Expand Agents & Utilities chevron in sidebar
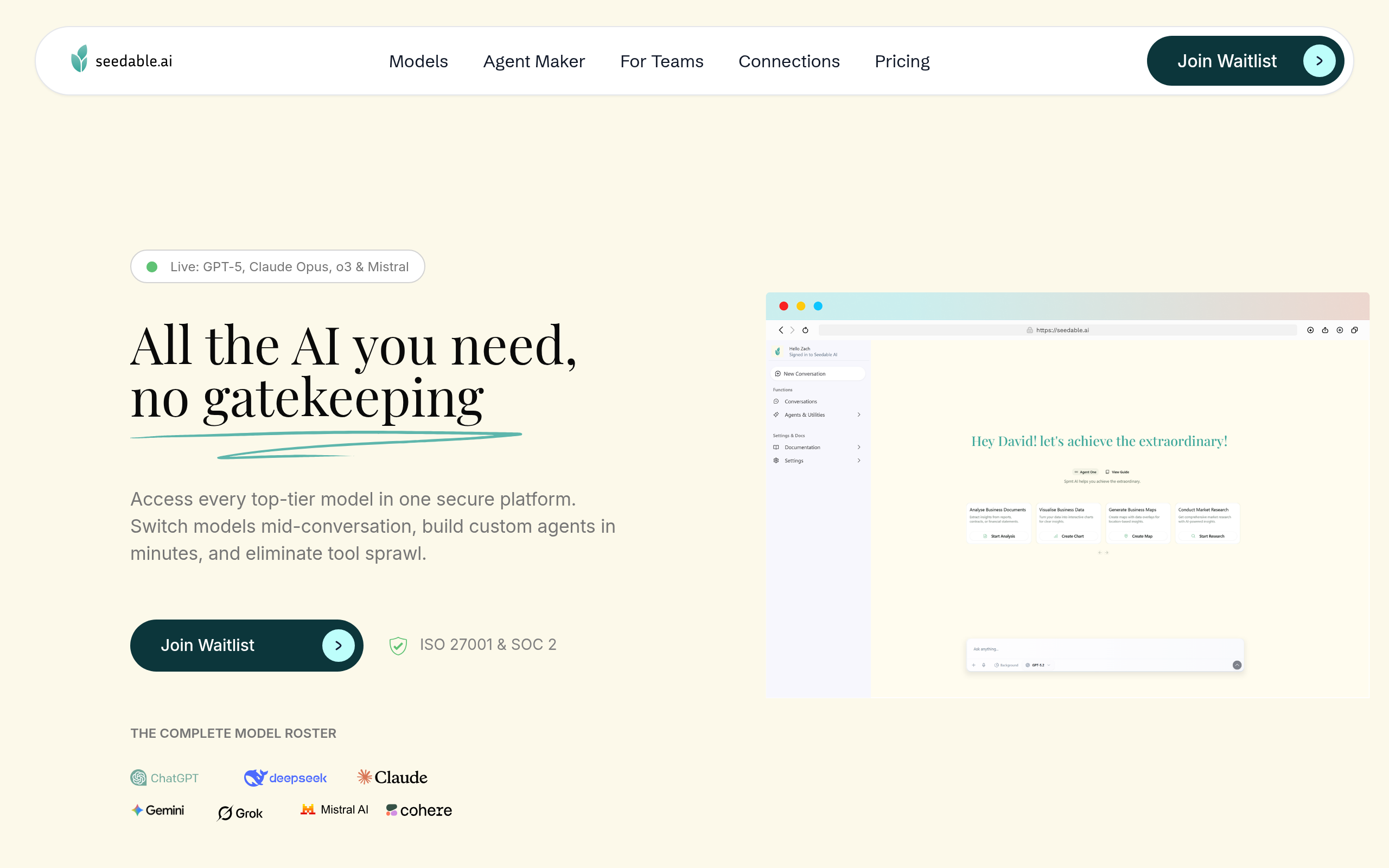This screenshot has width=1389, height=868. (859, 414)
